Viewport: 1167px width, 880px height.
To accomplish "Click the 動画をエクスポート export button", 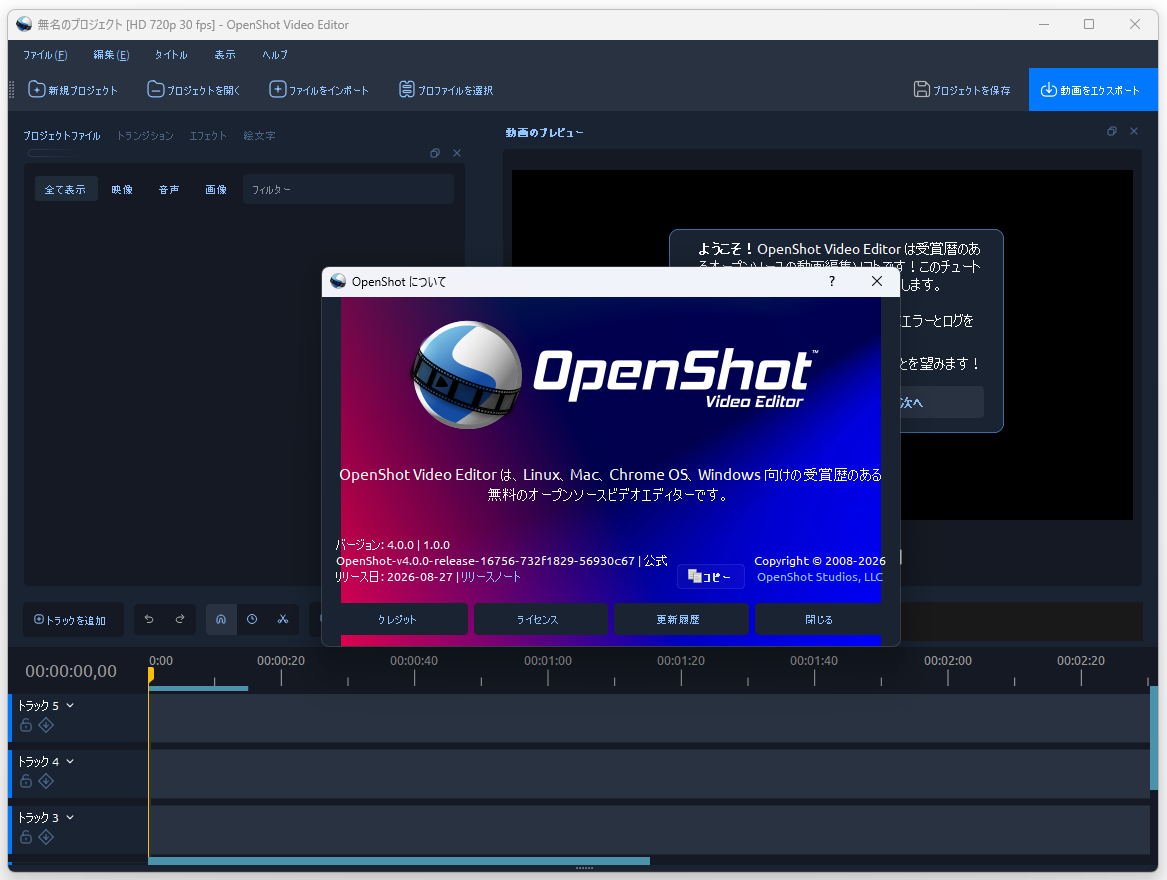I will [x=1093, y=90].
